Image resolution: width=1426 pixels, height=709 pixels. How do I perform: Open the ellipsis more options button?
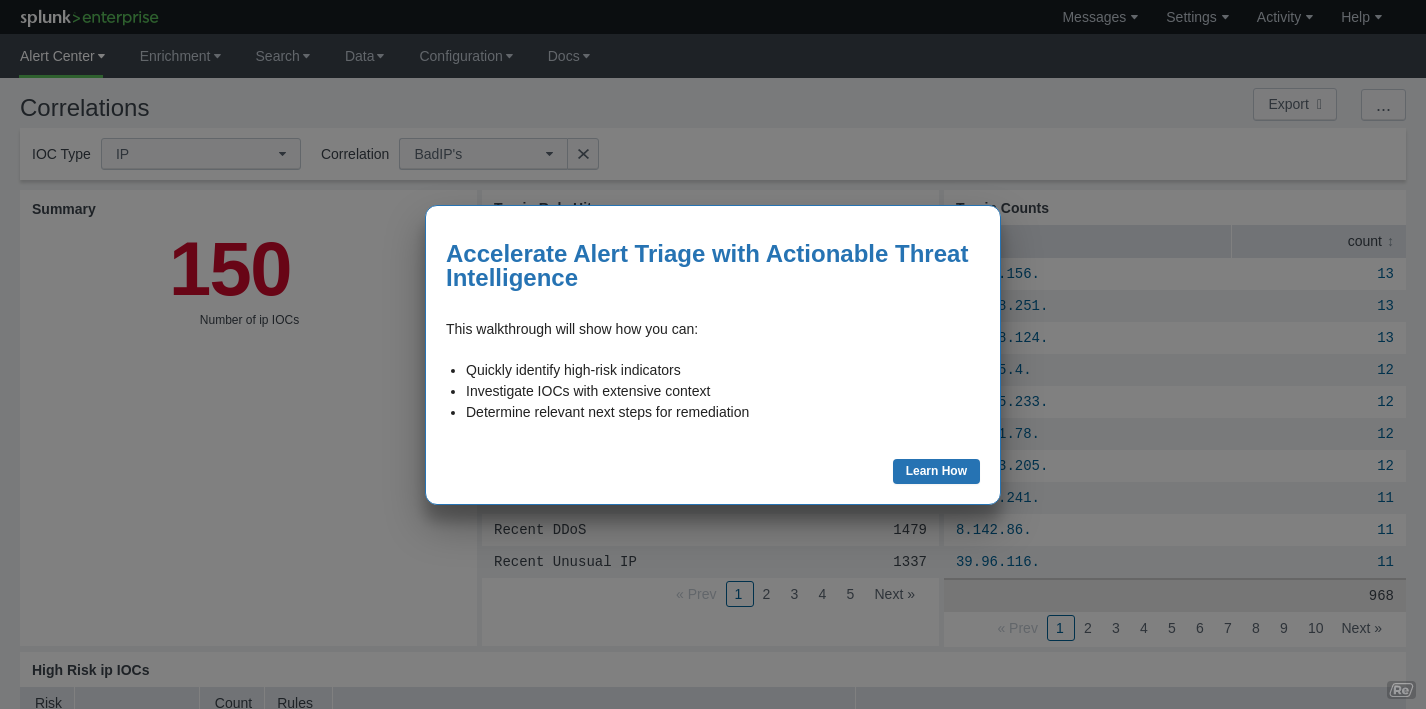click(1383, 105)
